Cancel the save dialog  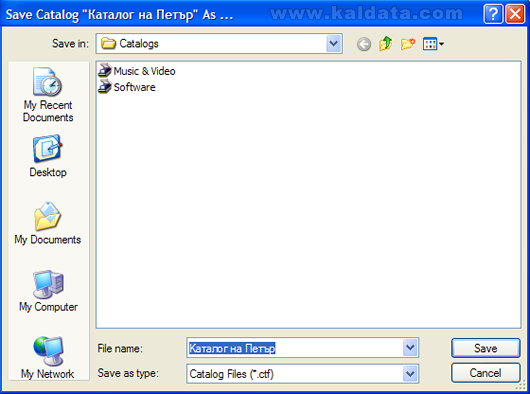pyautogui.click(x=485, y=373)
